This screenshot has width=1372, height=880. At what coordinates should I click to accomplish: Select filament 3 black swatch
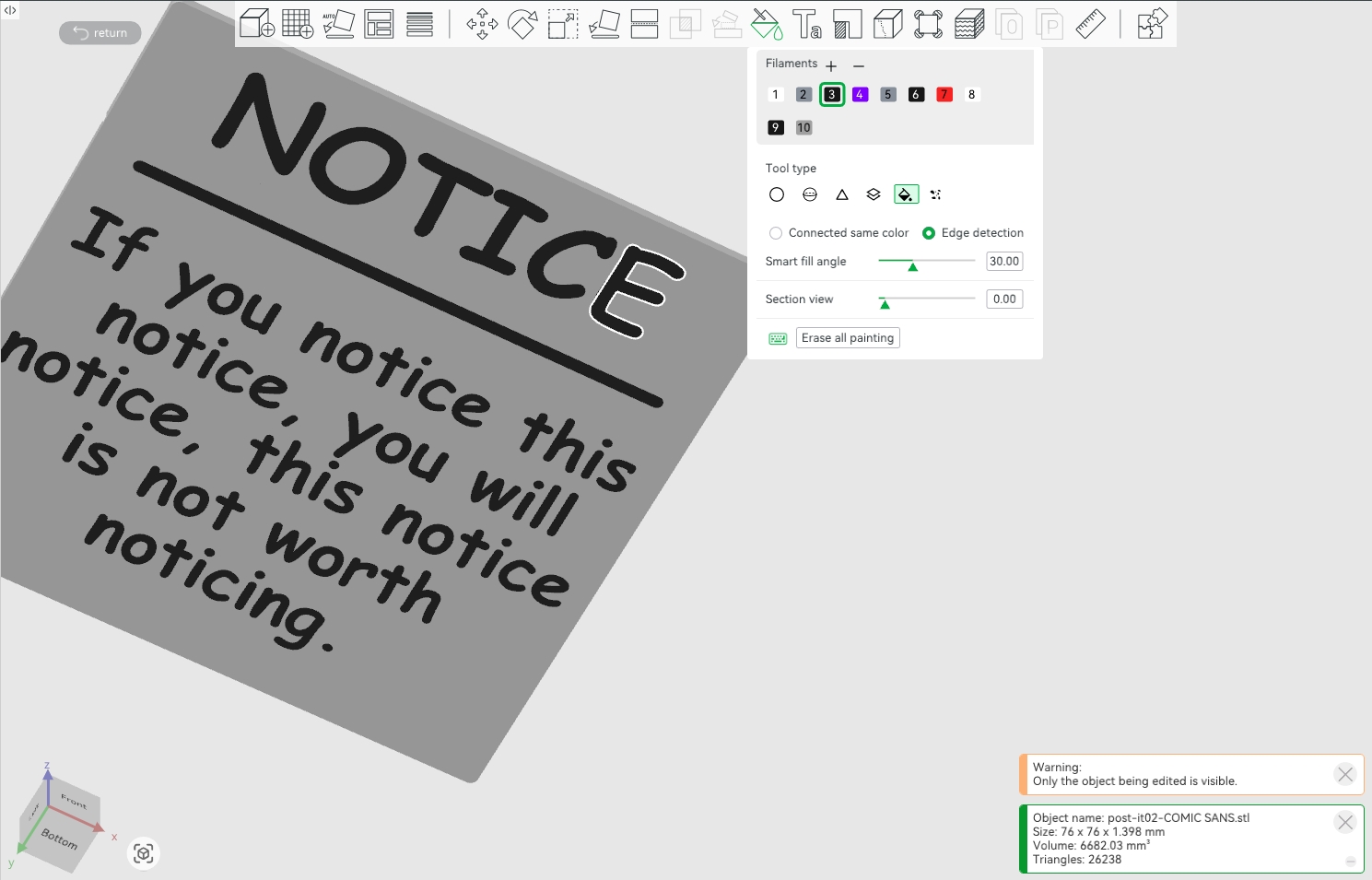point(832,95)
